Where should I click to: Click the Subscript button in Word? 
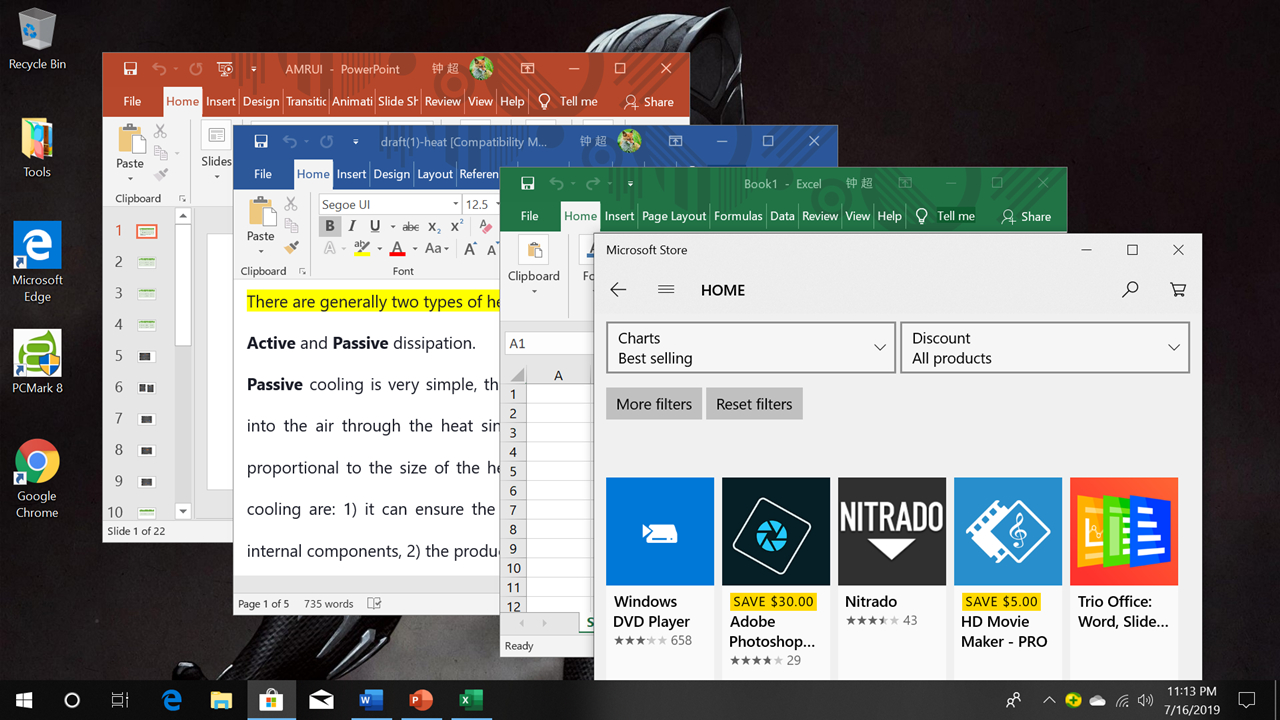[434, 226]
